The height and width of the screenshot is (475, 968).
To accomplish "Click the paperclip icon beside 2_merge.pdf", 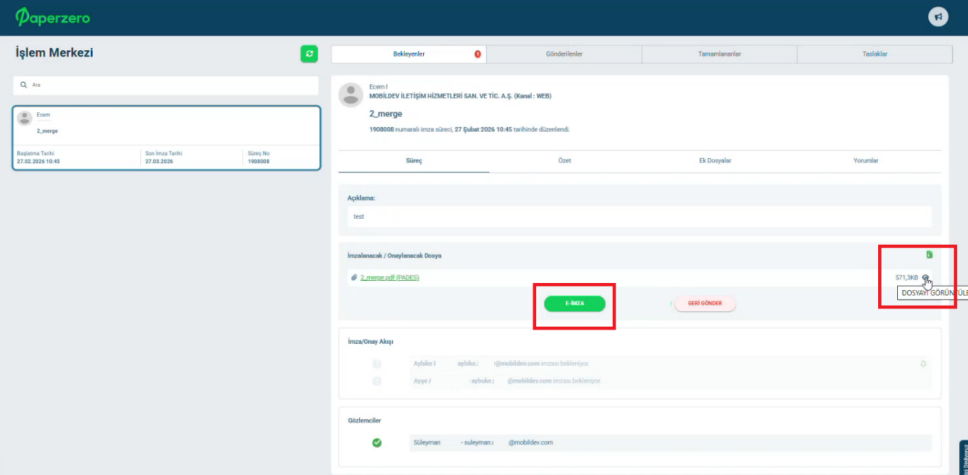I will click(353, 277).
